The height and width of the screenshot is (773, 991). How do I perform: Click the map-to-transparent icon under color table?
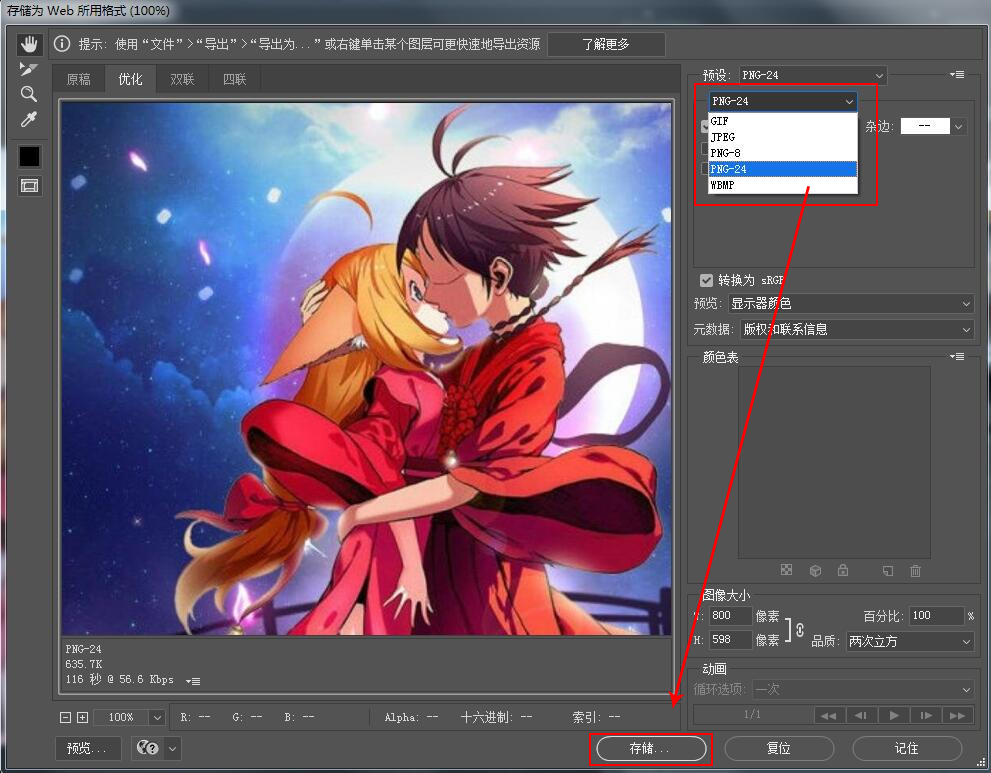coord(786,570)
